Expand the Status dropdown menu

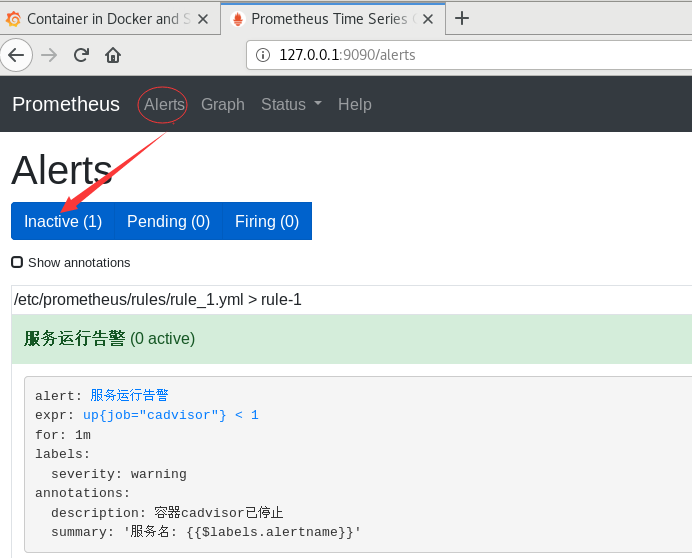coord(291,105)
